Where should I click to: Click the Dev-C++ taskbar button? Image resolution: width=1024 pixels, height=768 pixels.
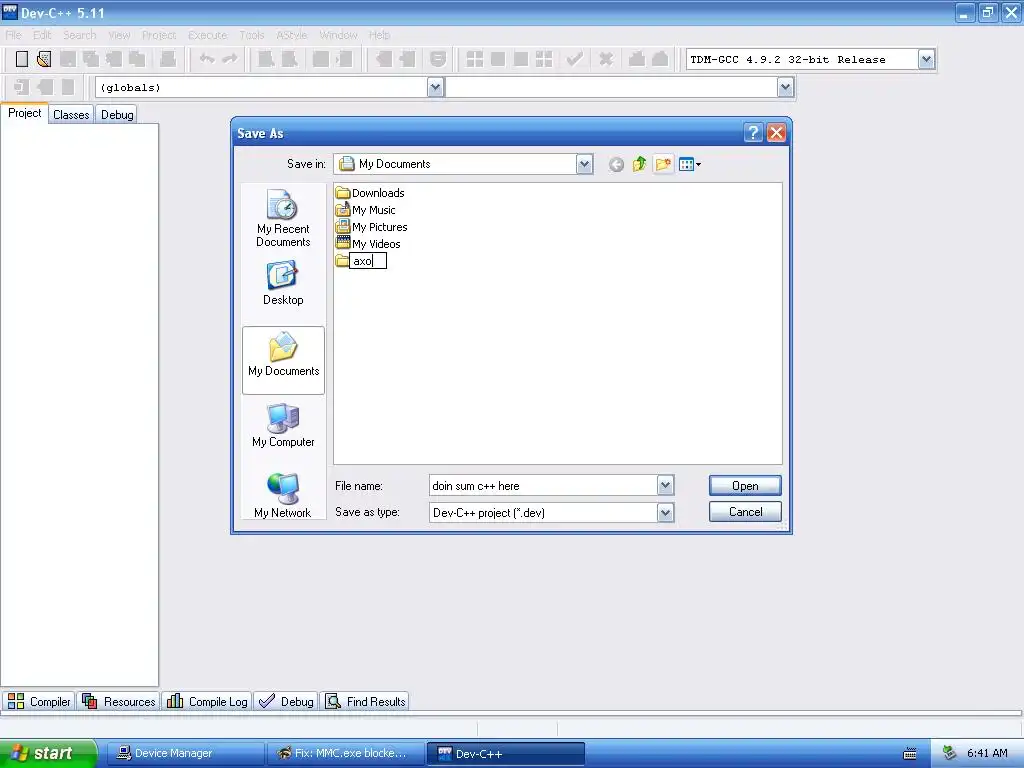505,753
